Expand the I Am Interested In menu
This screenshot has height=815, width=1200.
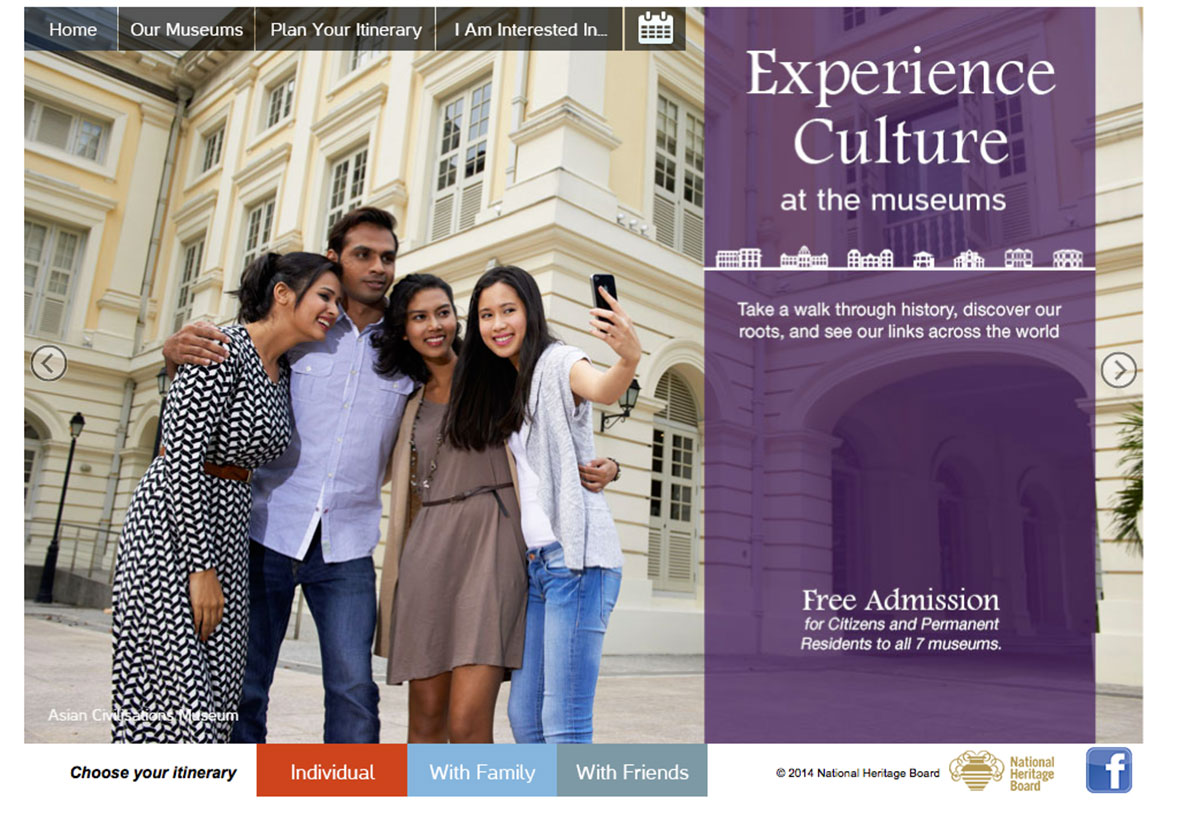click(531, 29)
